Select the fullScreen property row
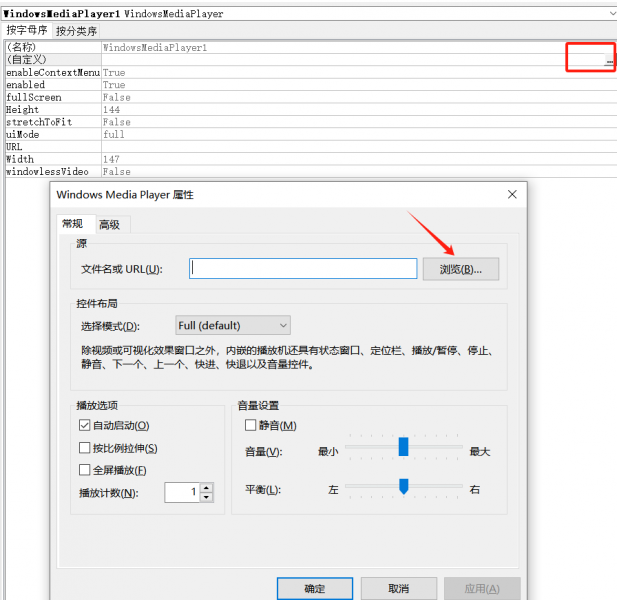617x600 pixels. (x=311, y=97)
